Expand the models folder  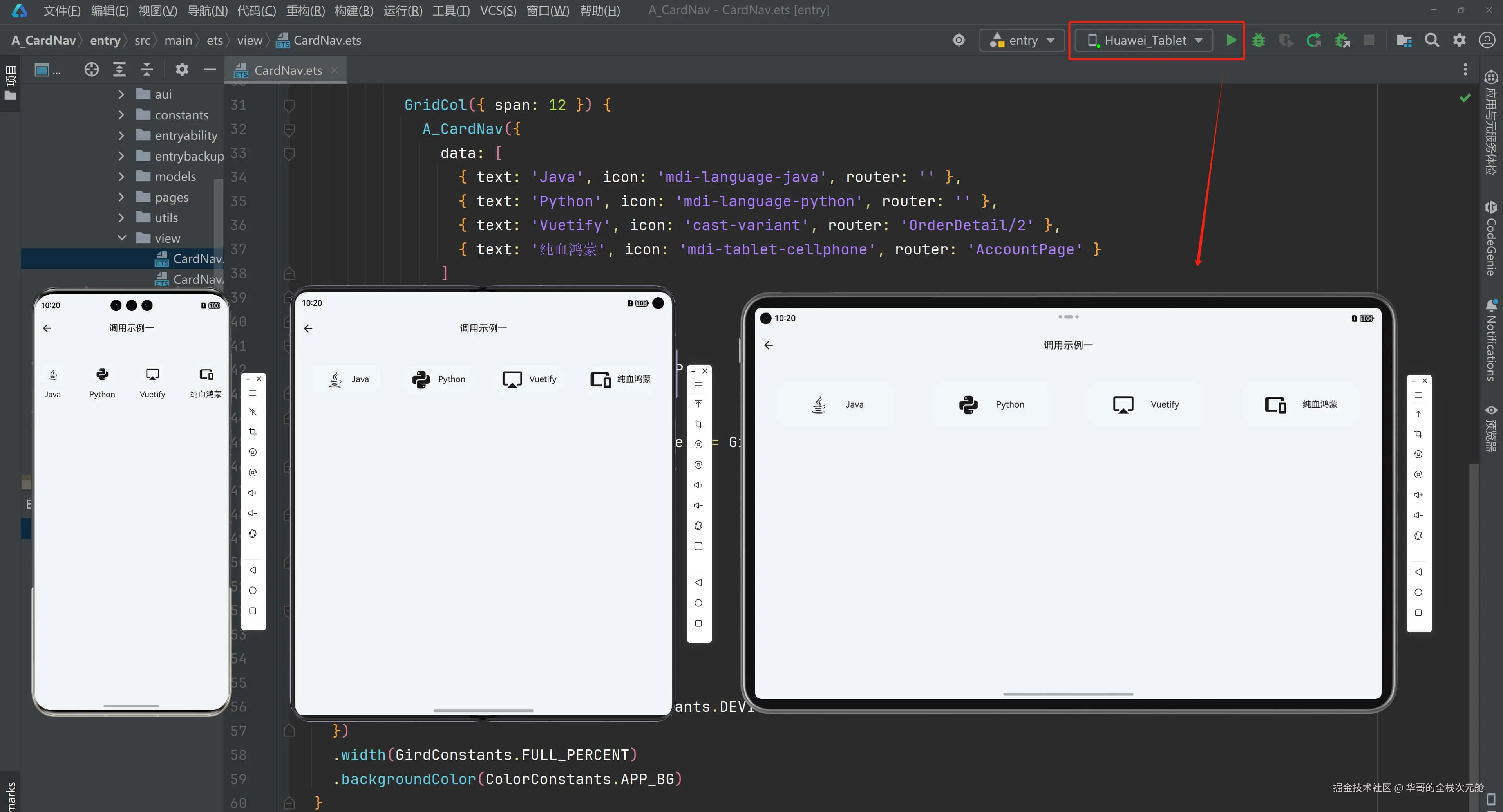(121, 177)
